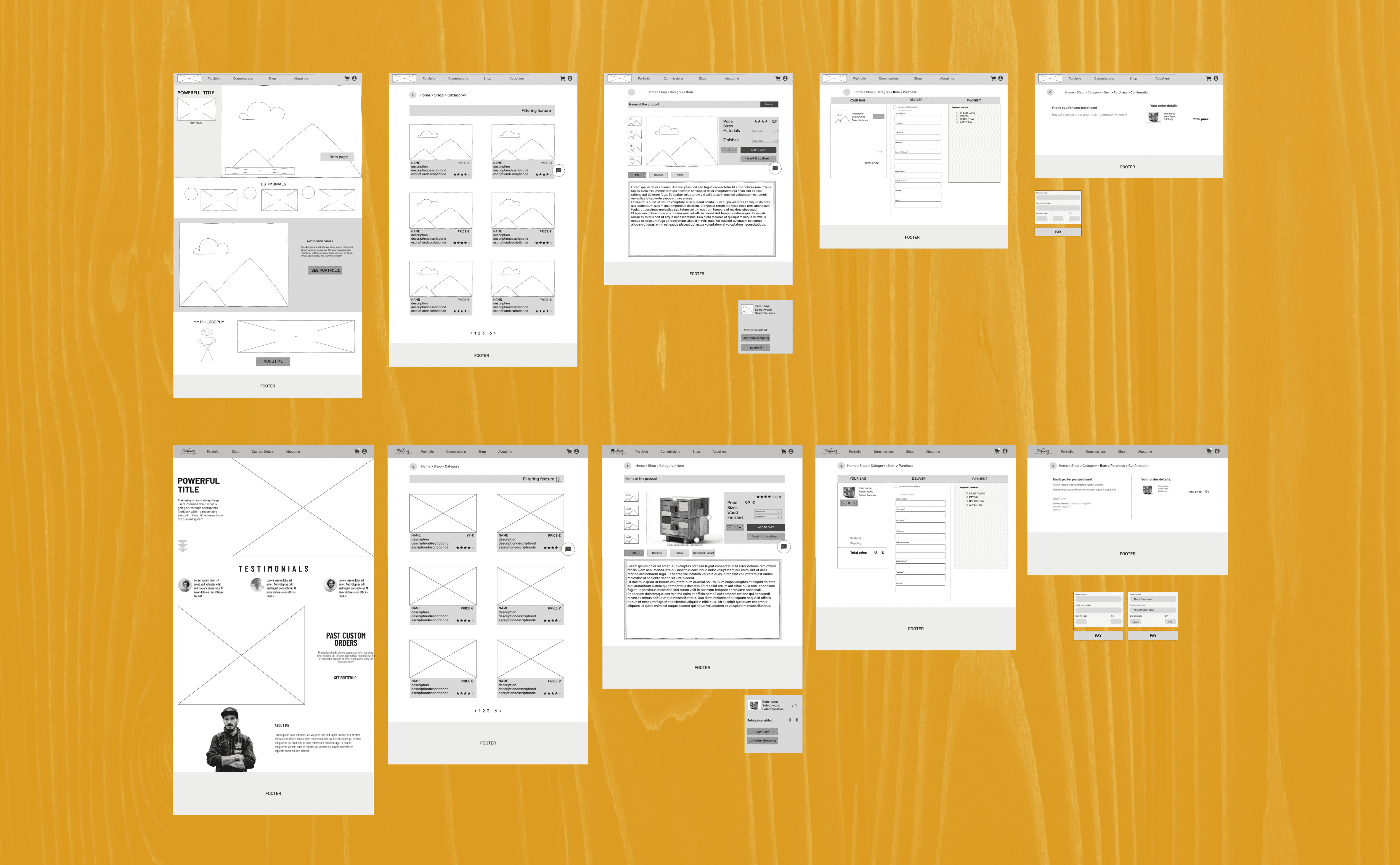Screen dimensions: 1400x865
Task: Click SEE PORTFOLIO button on lo-fi home page
Action: click(326, 271)
